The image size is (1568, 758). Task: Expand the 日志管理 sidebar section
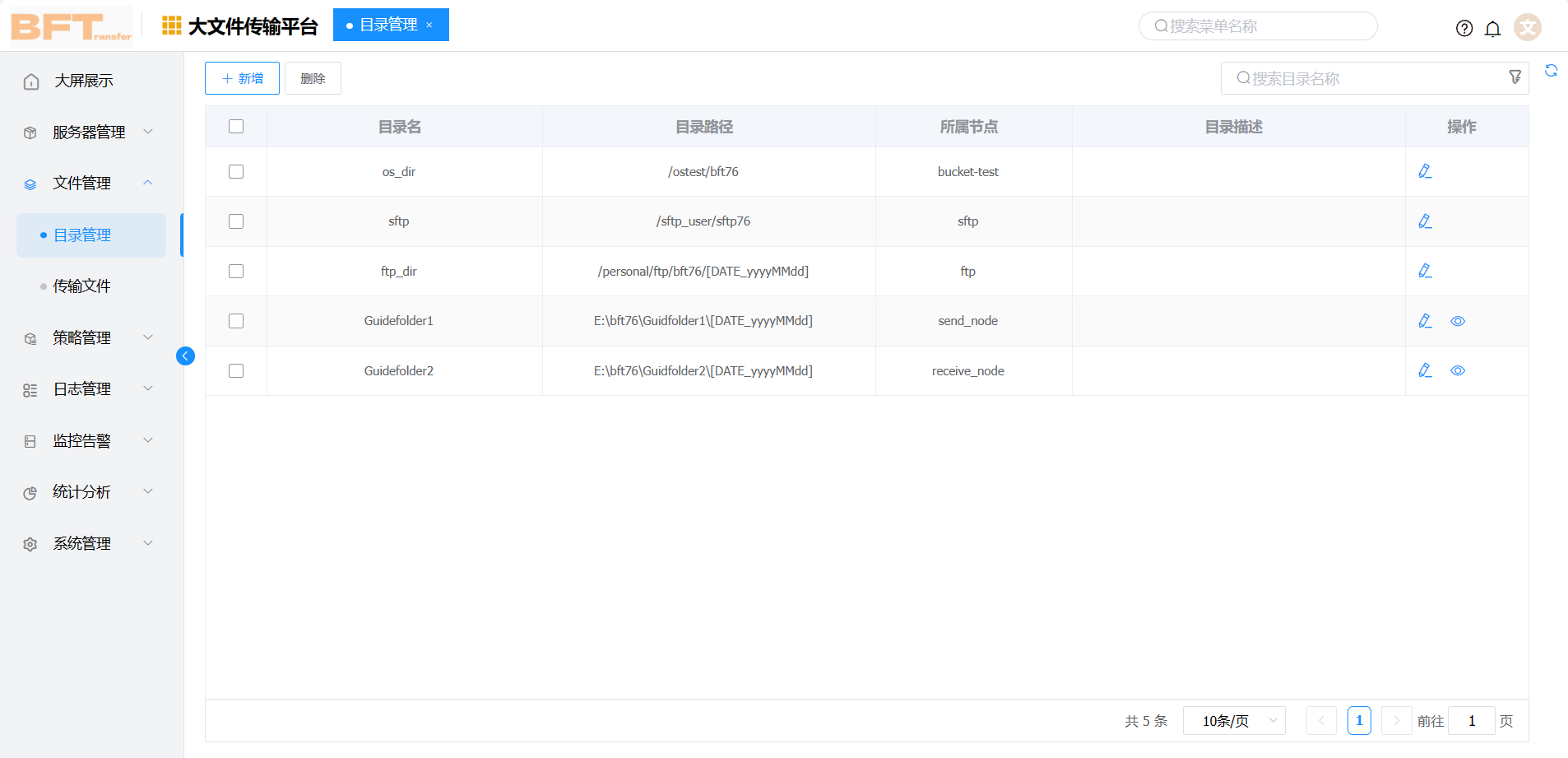click(89, 388)
